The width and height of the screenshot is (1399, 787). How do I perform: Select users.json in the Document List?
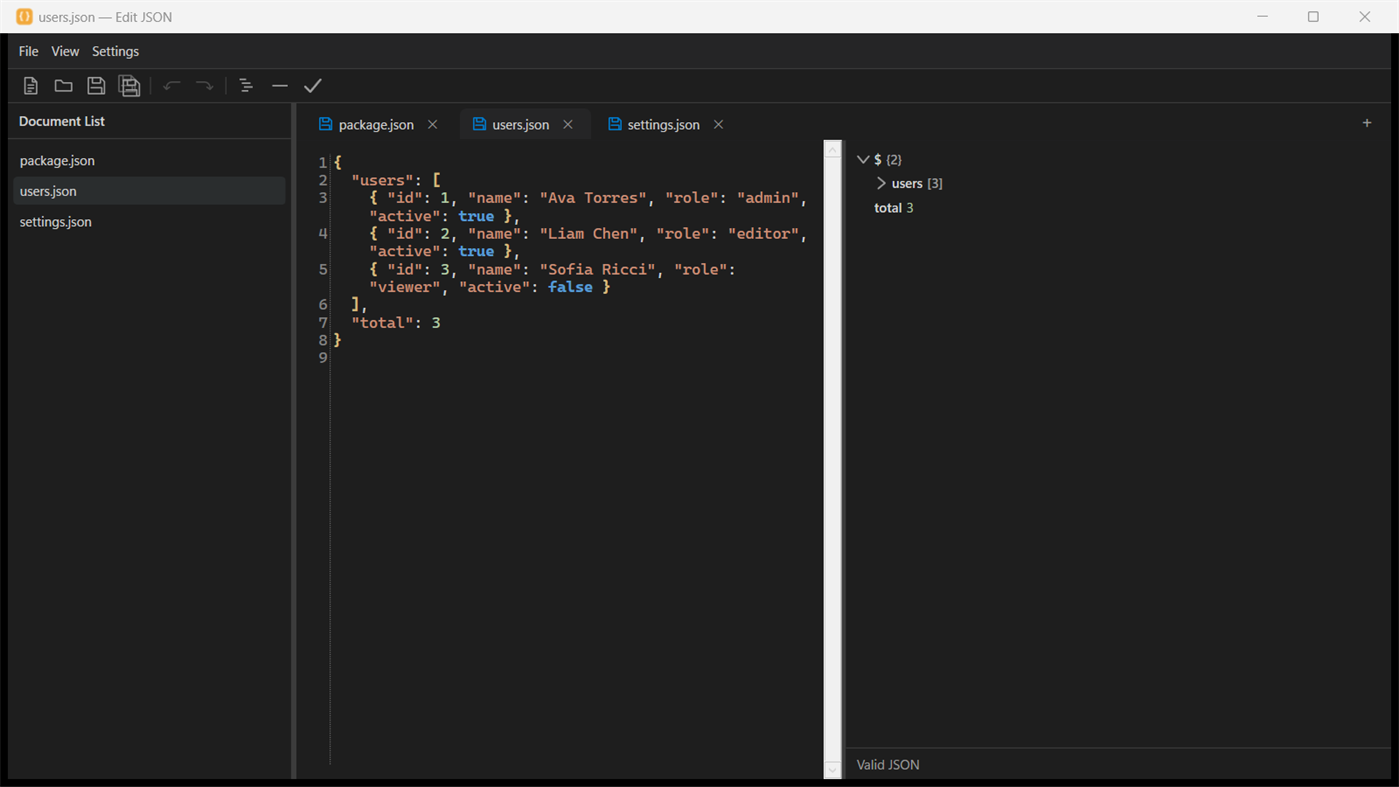149,191
